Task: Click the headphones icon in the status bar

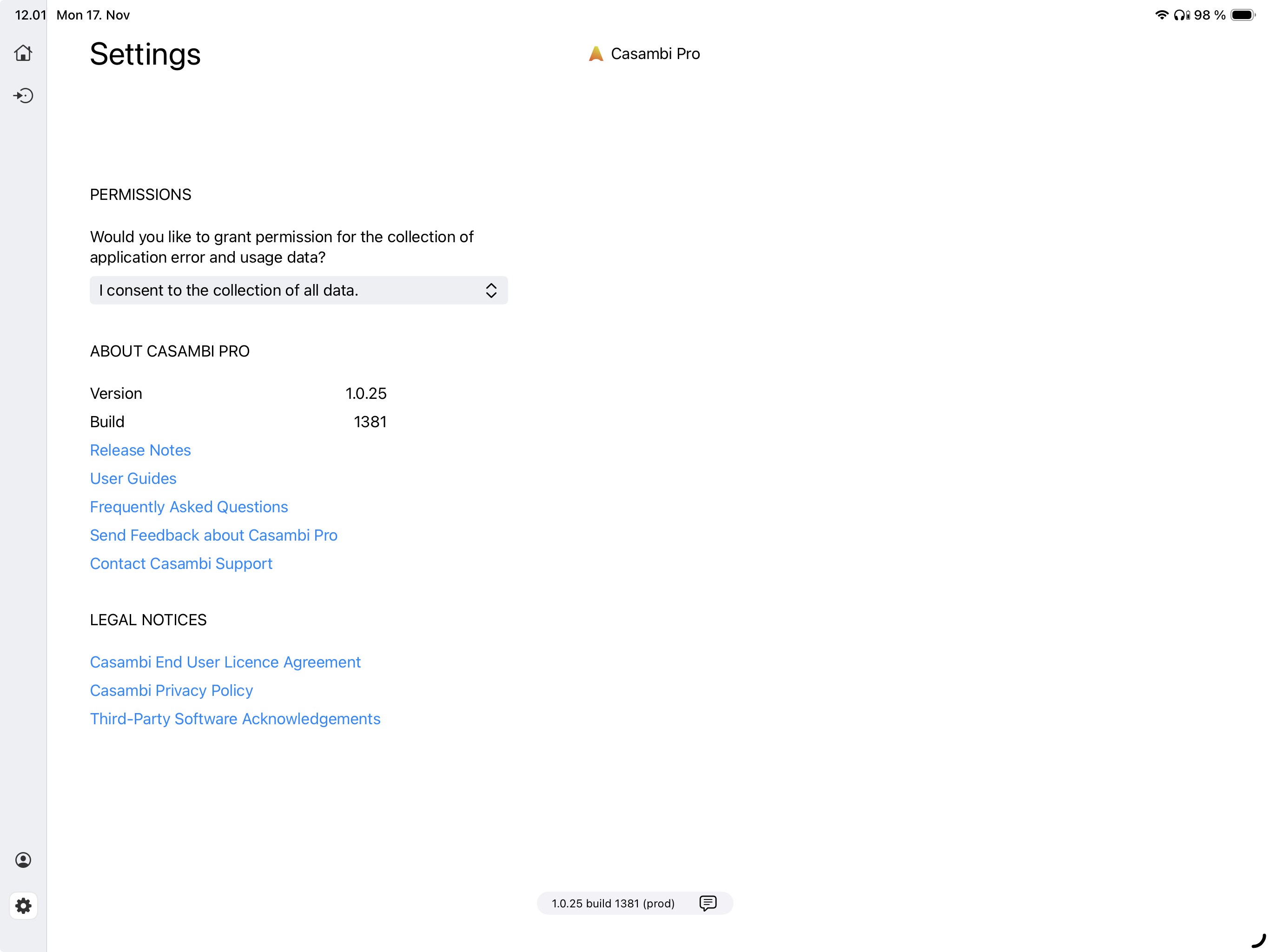Action: click(x=1180, y=15)
